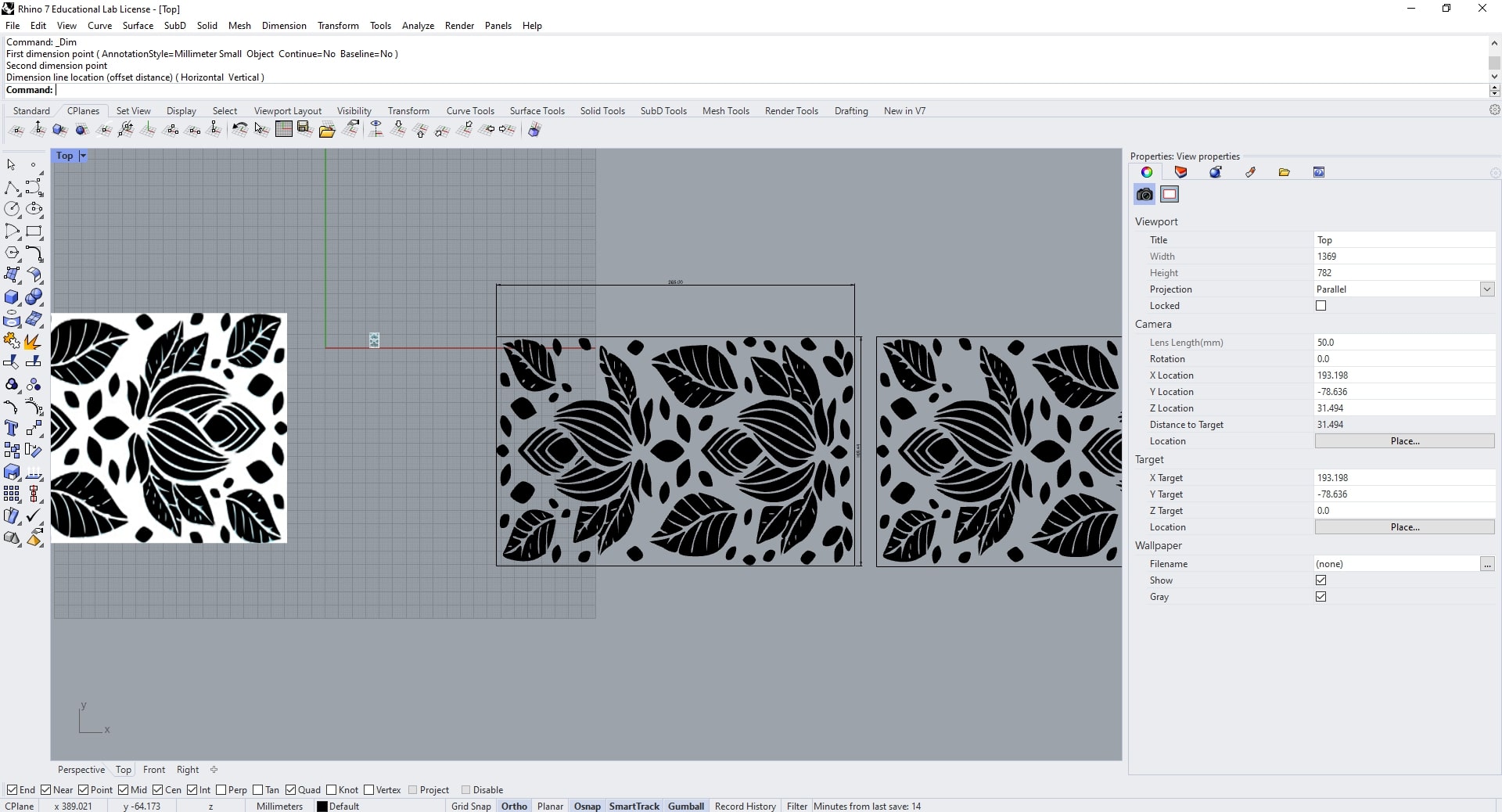Click the wallpaper Filename browse button
Viewport: 1502px width, 812px height.
pyautogui.click(x=1487, y=564)
